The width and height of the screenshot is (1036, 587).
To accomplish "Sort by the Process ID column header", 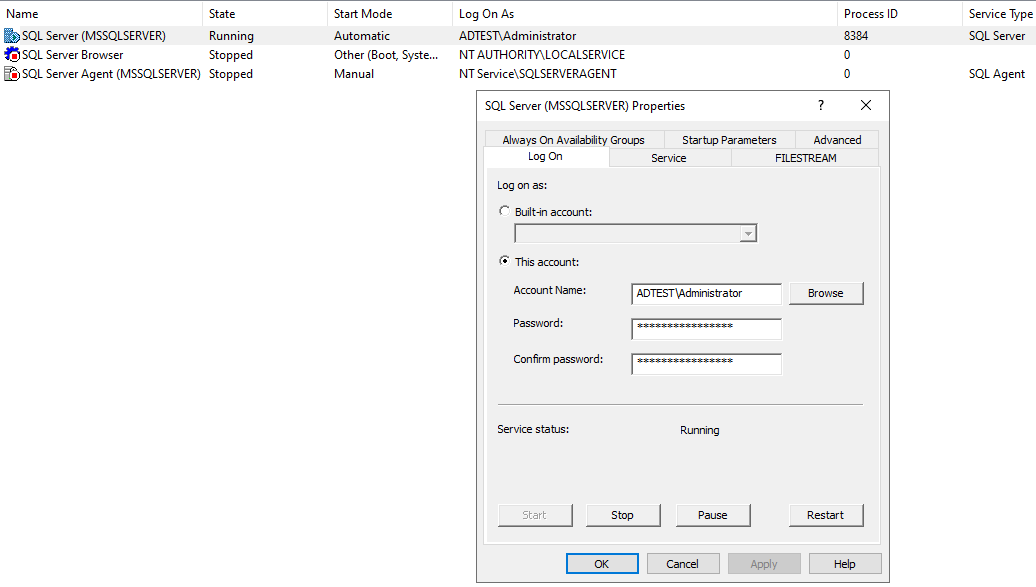I will [899, 13].
